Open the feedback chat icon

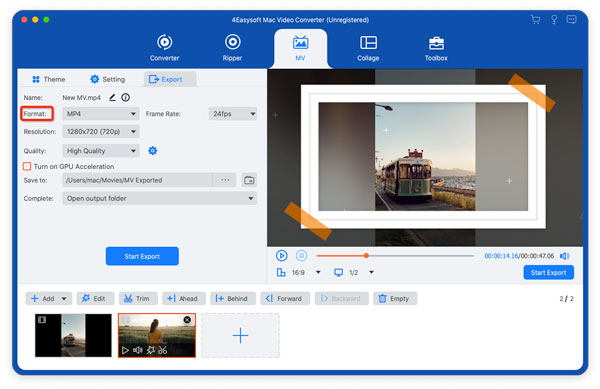coord(571,20)
